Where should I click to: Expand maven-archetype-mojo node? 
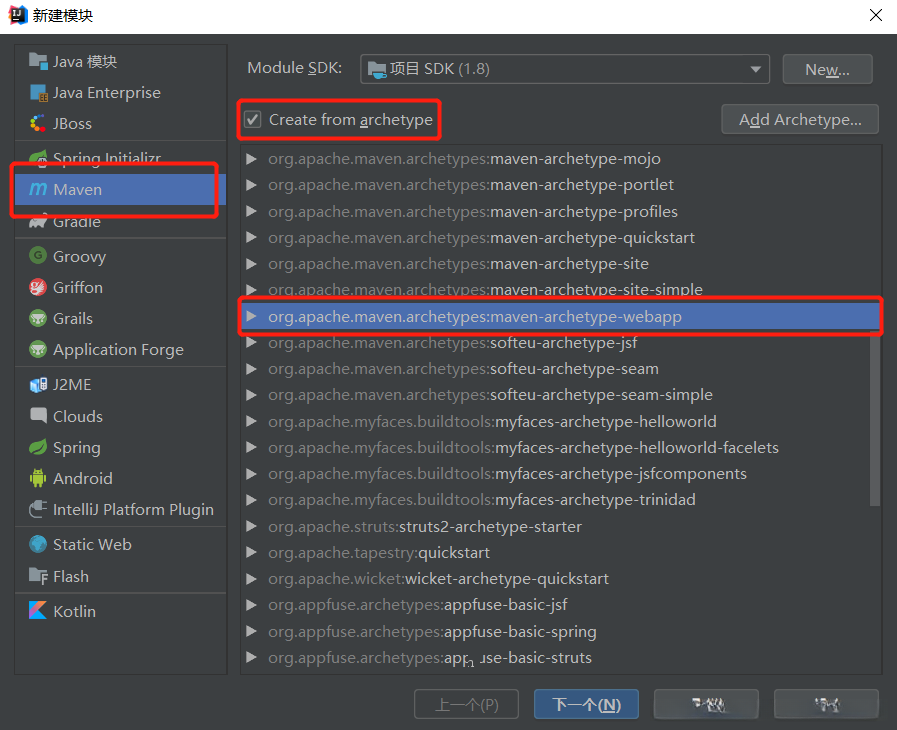click(x=251, y=158)
